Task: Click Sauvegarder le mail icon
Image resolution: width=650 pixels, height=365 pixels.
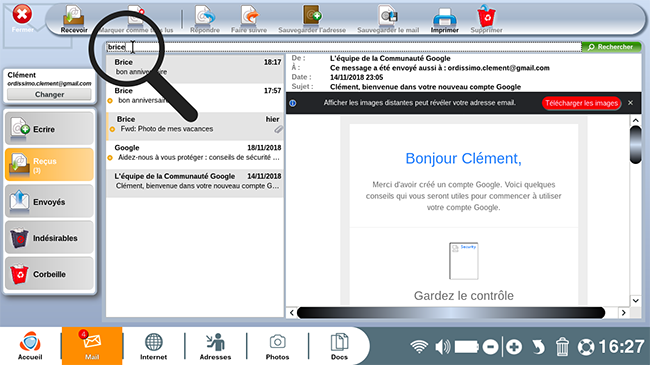Action: pyautogui.click(x=388, y=19)
